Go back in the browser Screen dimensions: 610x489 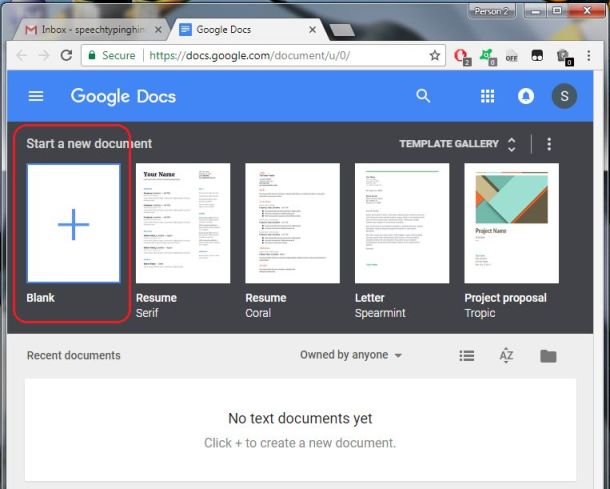click(21, 56)
